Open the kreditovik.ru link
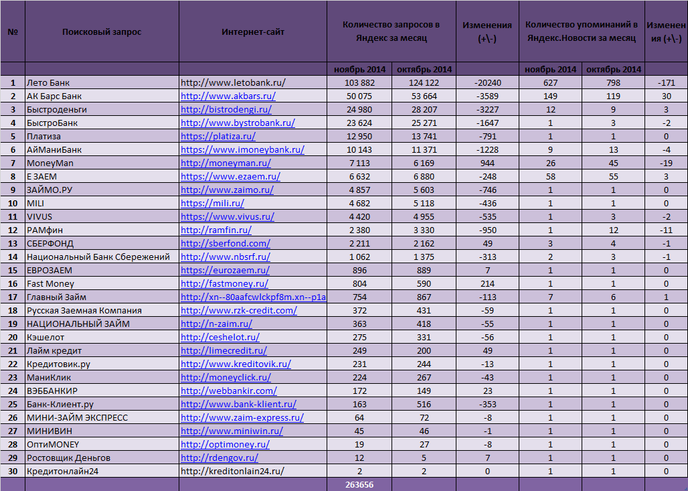This screenshot has width=688, height=491. coord(236,364)
